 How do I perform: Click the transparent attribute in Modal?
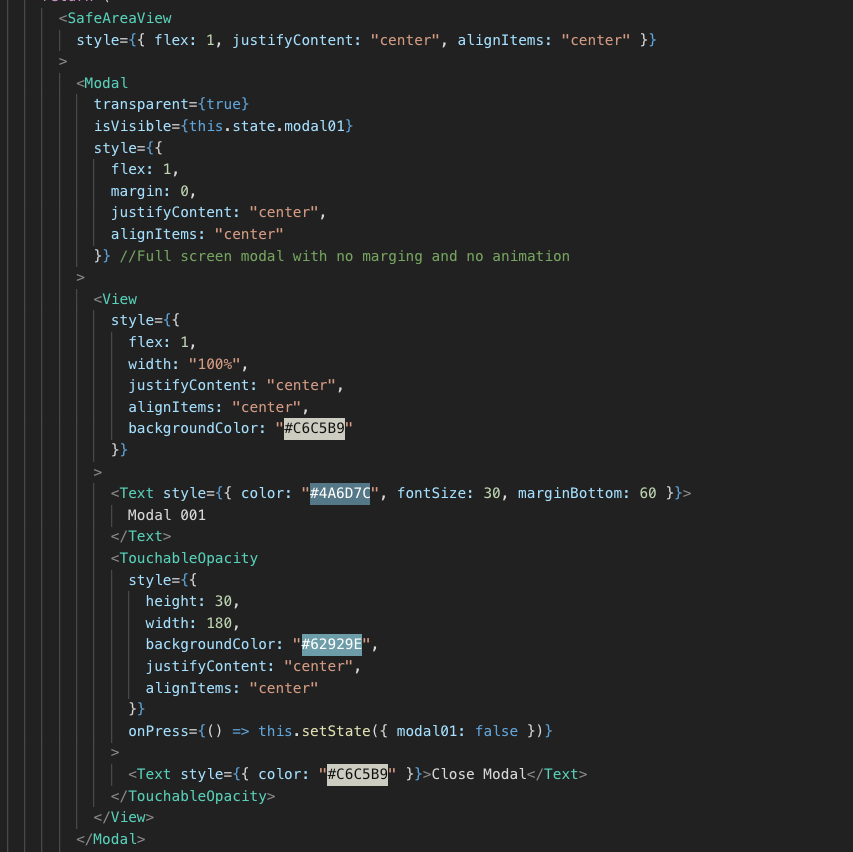141,104
